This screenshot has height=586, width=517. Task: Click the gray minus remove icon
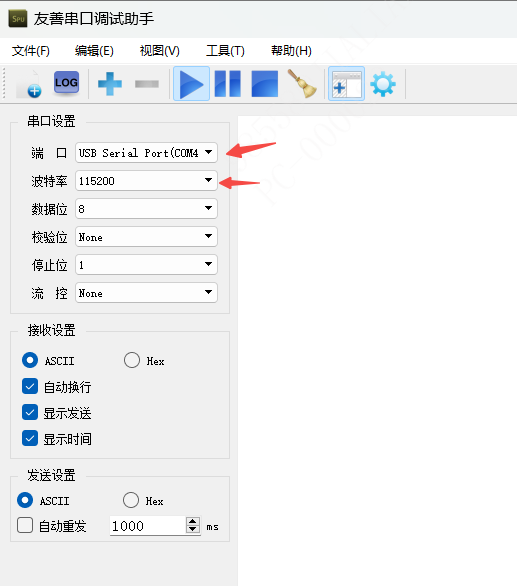pyautogui.click(x=147, y=84)
